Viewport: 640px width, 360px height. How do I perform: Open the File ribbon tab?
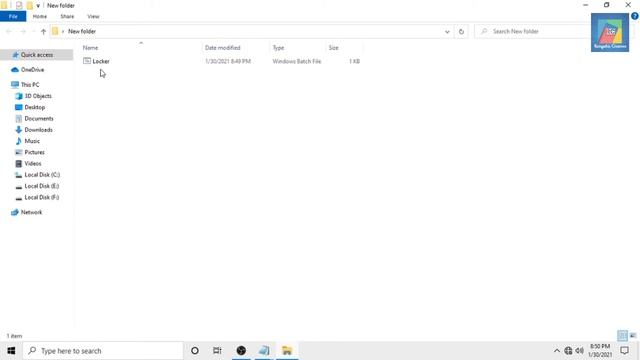pyautogui.click(x=13, y=16)
